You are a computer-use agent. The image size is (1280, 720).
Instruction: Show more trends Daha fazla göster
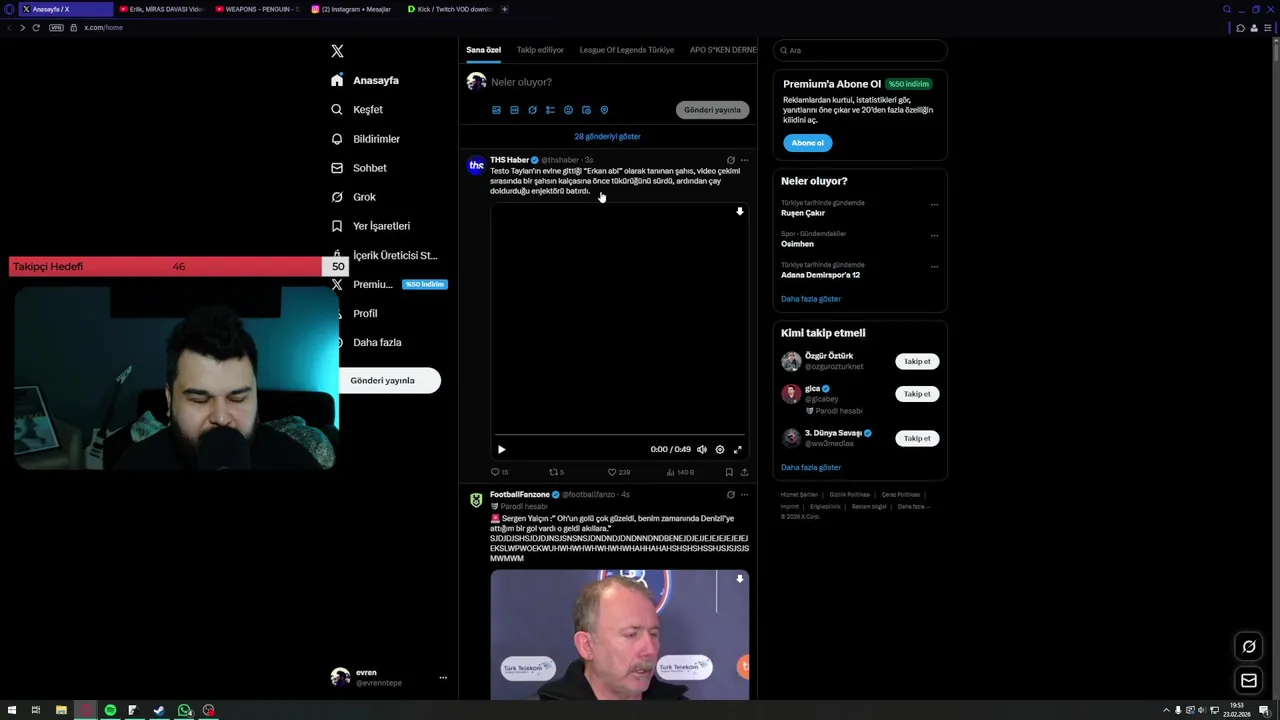811,299
